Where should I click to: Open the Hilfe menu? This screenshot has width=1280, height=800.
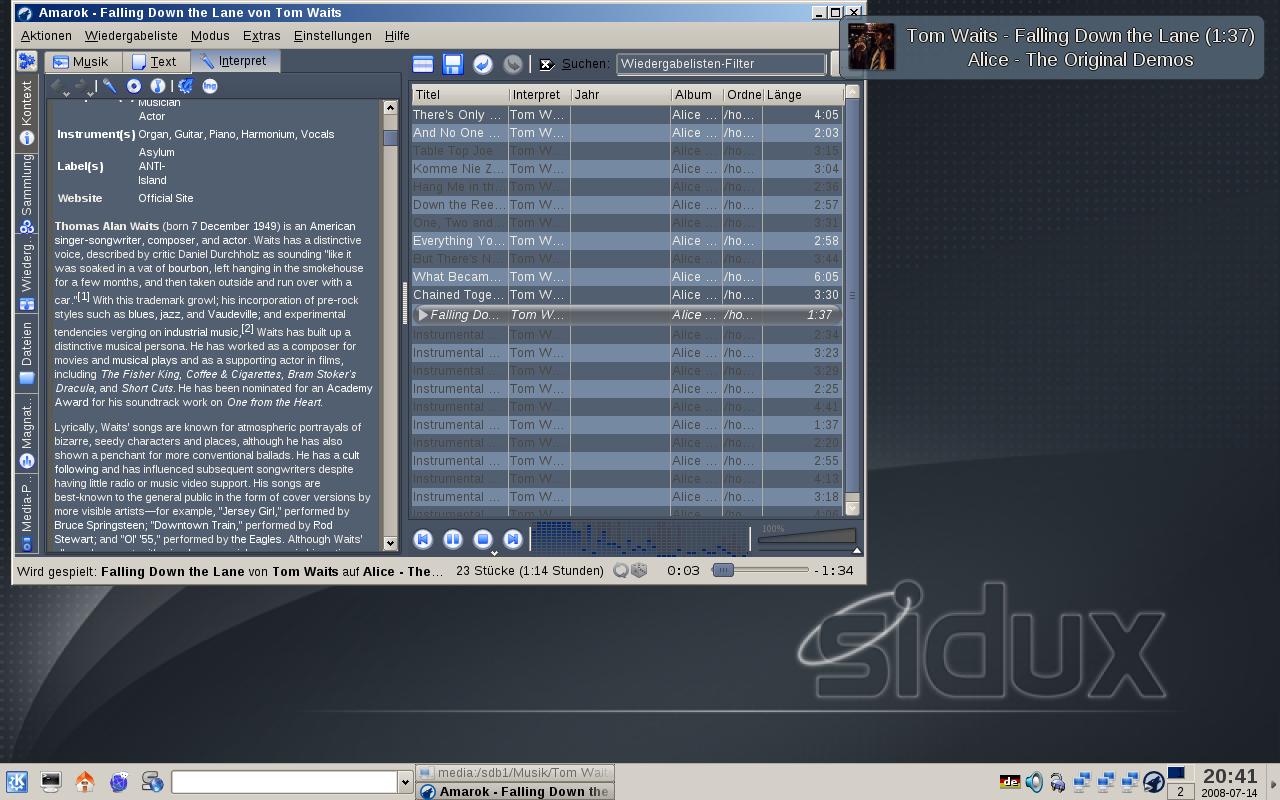pyautogui.click(x=397, y=36)
